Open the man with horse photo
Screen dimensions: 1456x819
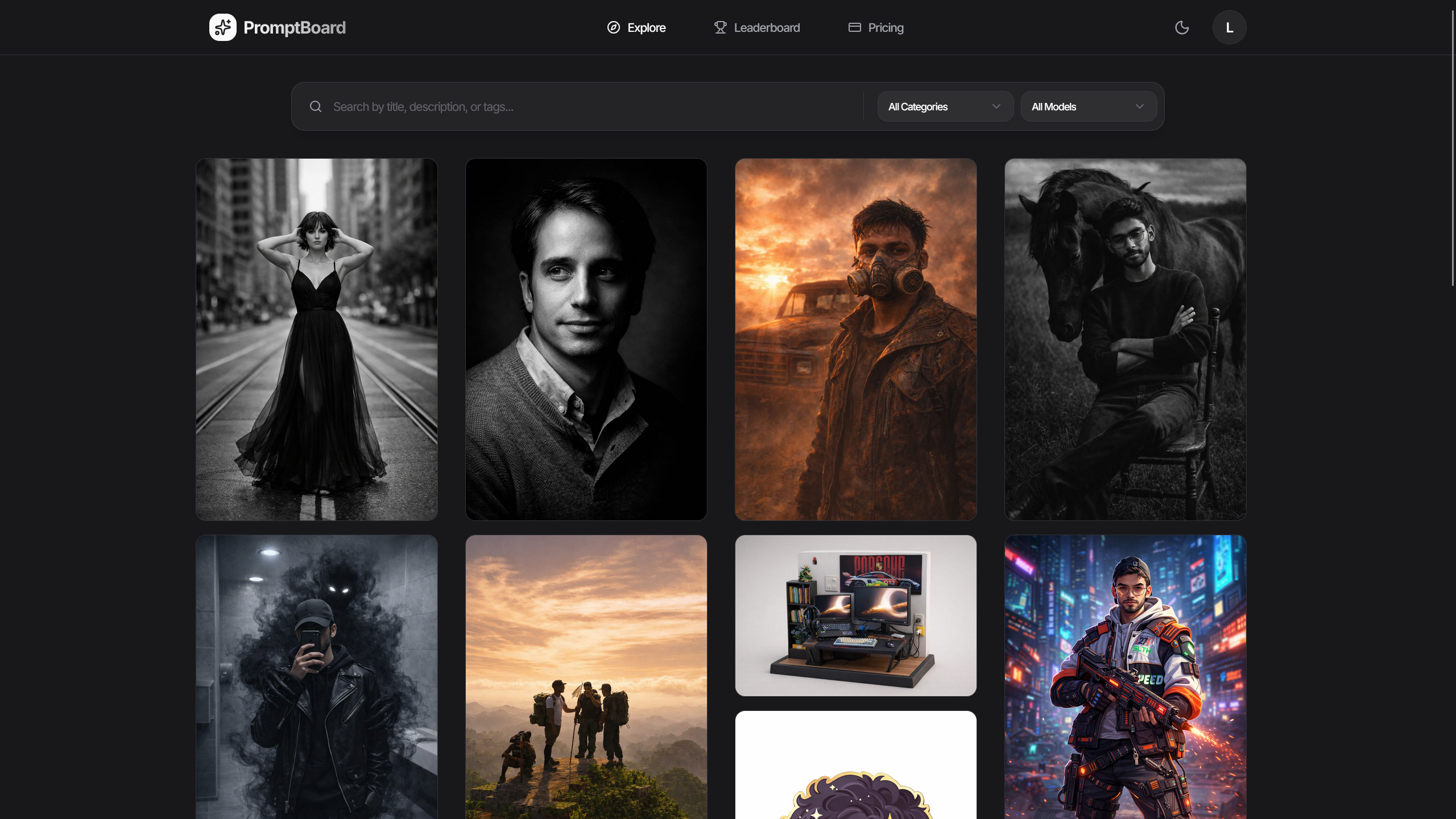[1125, 339]
